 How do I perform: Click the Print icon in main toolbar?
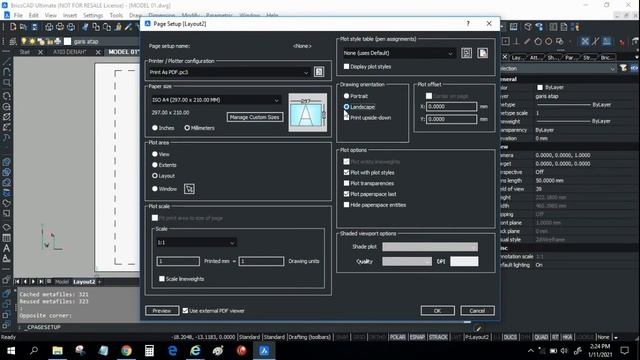49,27
